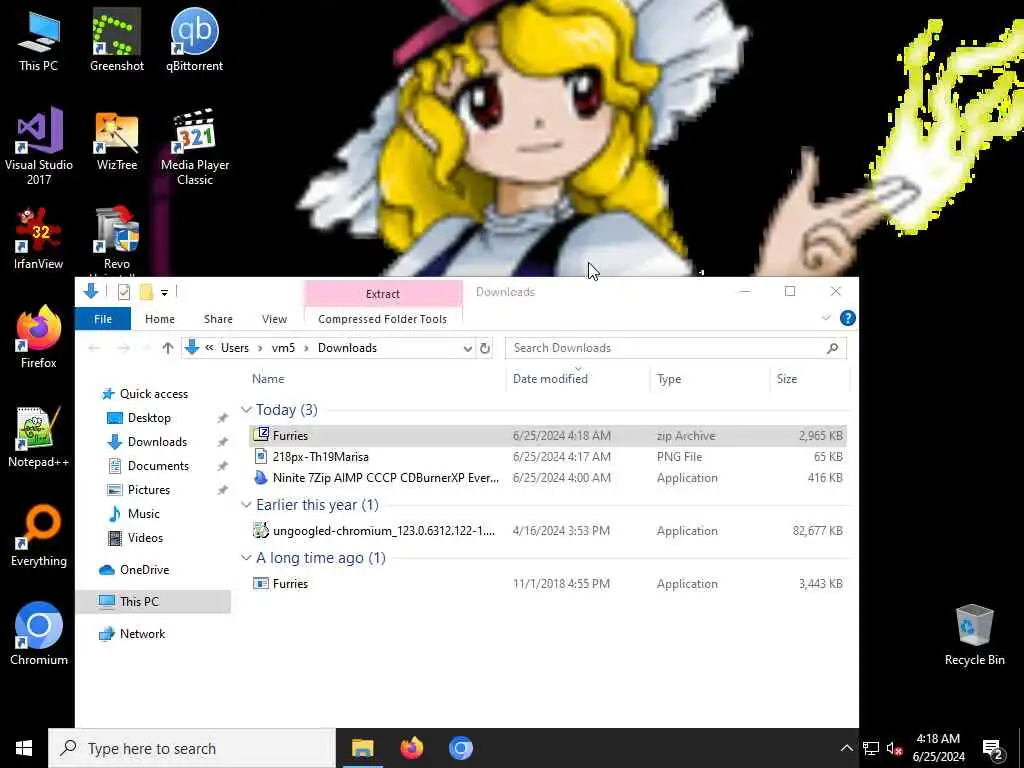Viewport: 1024px width, 768px height.
Task: Switch to Chromium on the taskbar
Action: 460,748
